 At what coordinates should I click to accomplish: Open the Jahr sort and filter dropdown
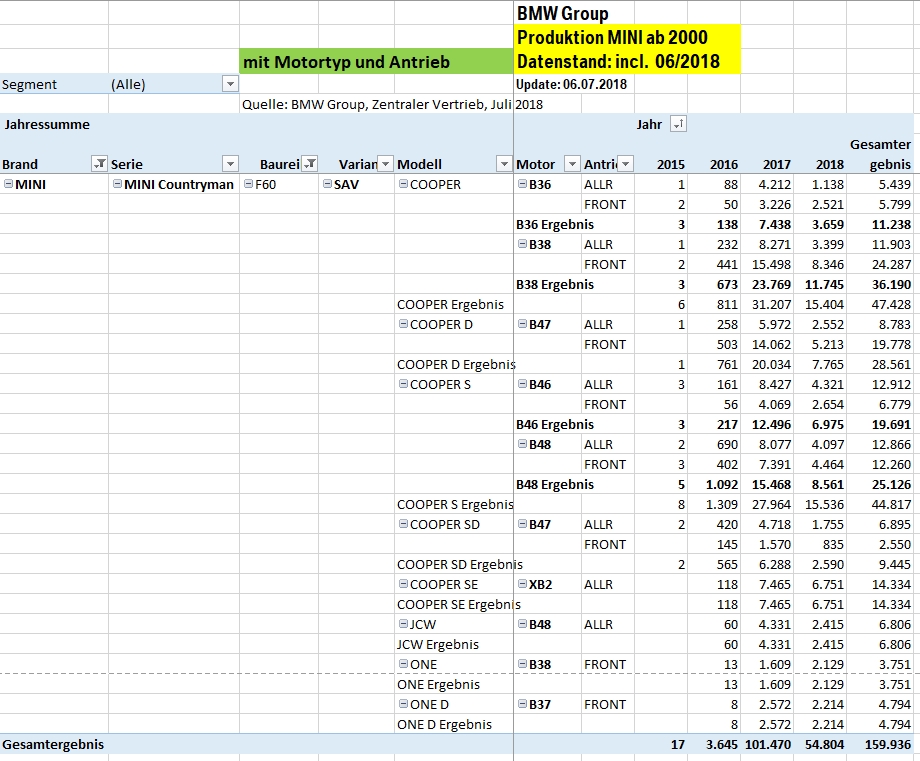point(678,124)
